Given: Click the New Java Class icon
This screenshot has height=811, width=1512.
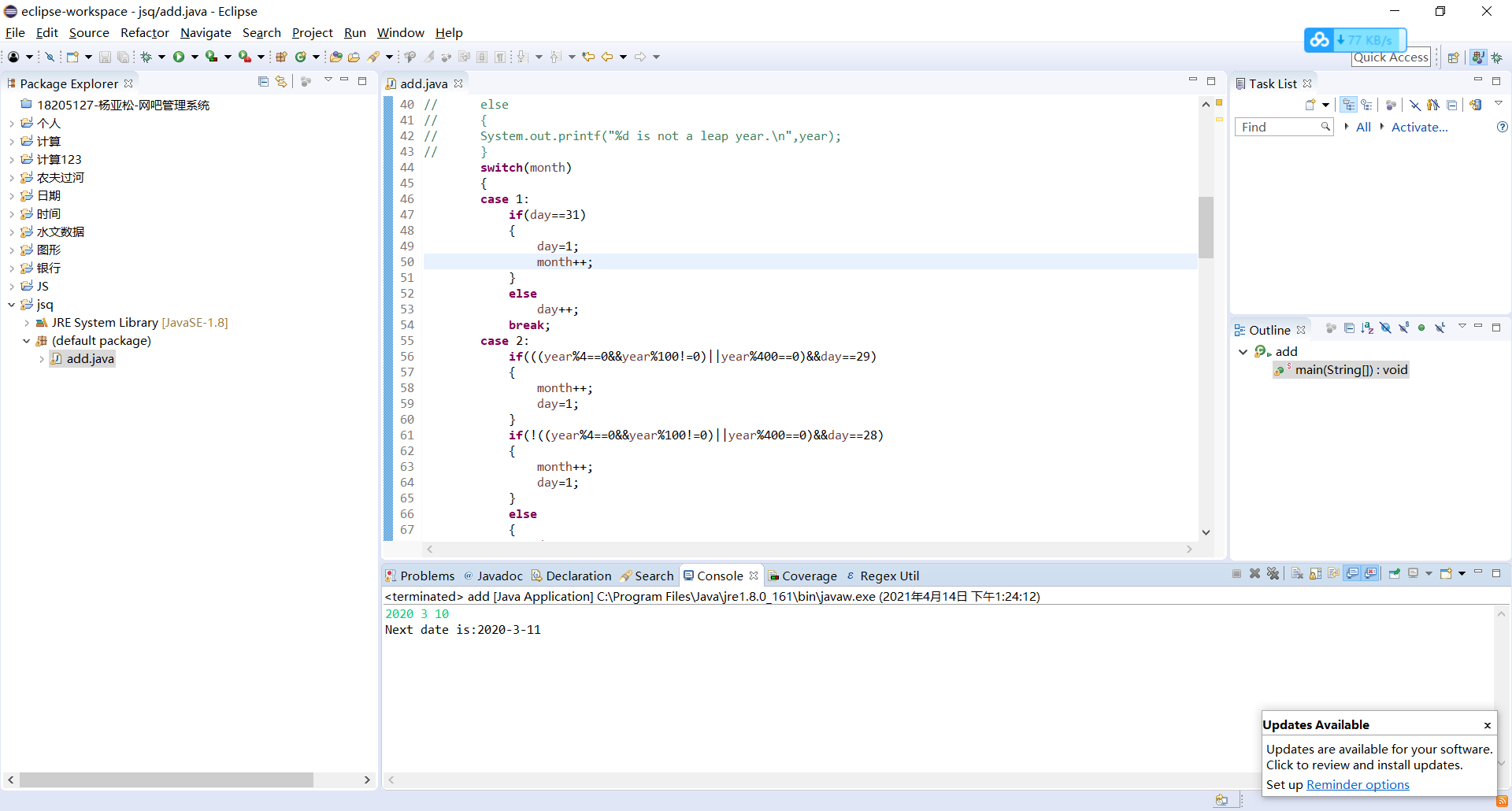Looking at the screenshot, I should point(300,57).
